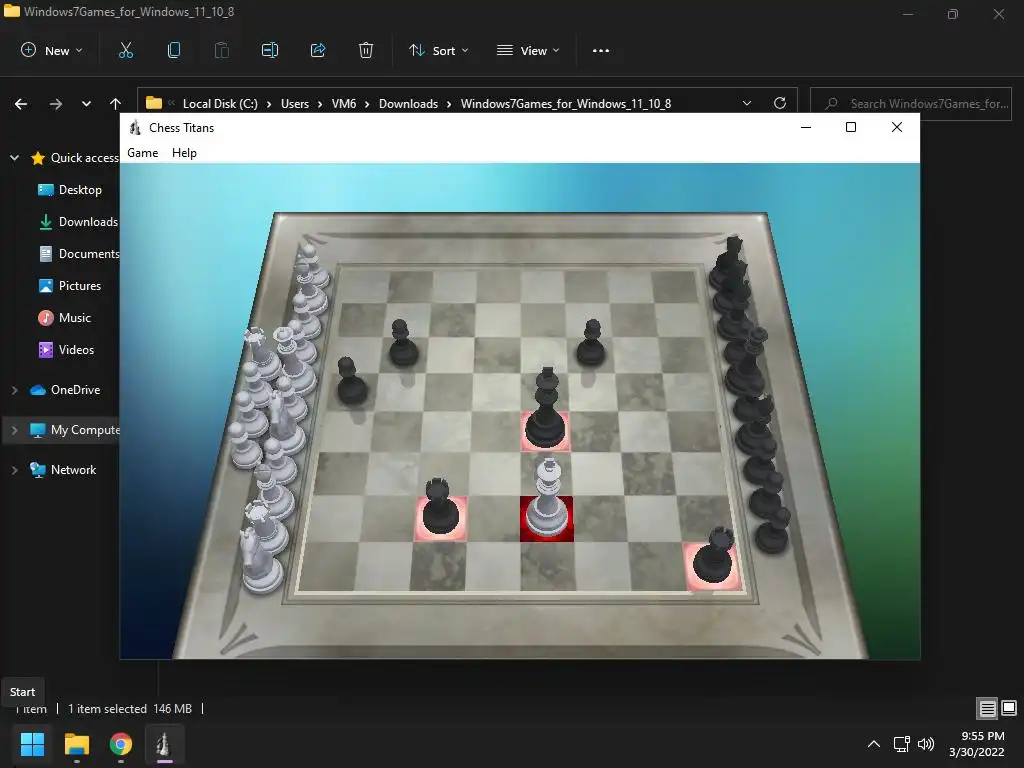
Task: Expand the Network tree node
Action: pyautogui.click(x=14, y=470)
